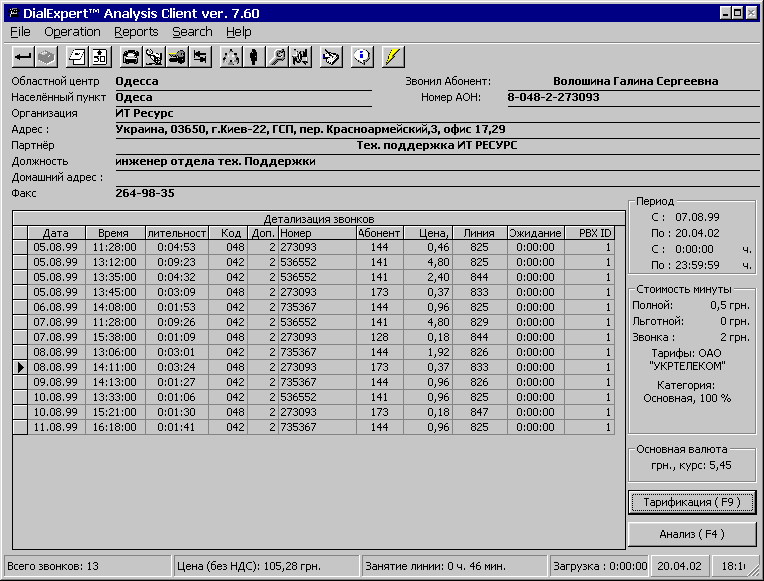This screenshot has width=764, height=581.
Task: Click the yellow key toolbar icon
Action: (x=177, y=57)
